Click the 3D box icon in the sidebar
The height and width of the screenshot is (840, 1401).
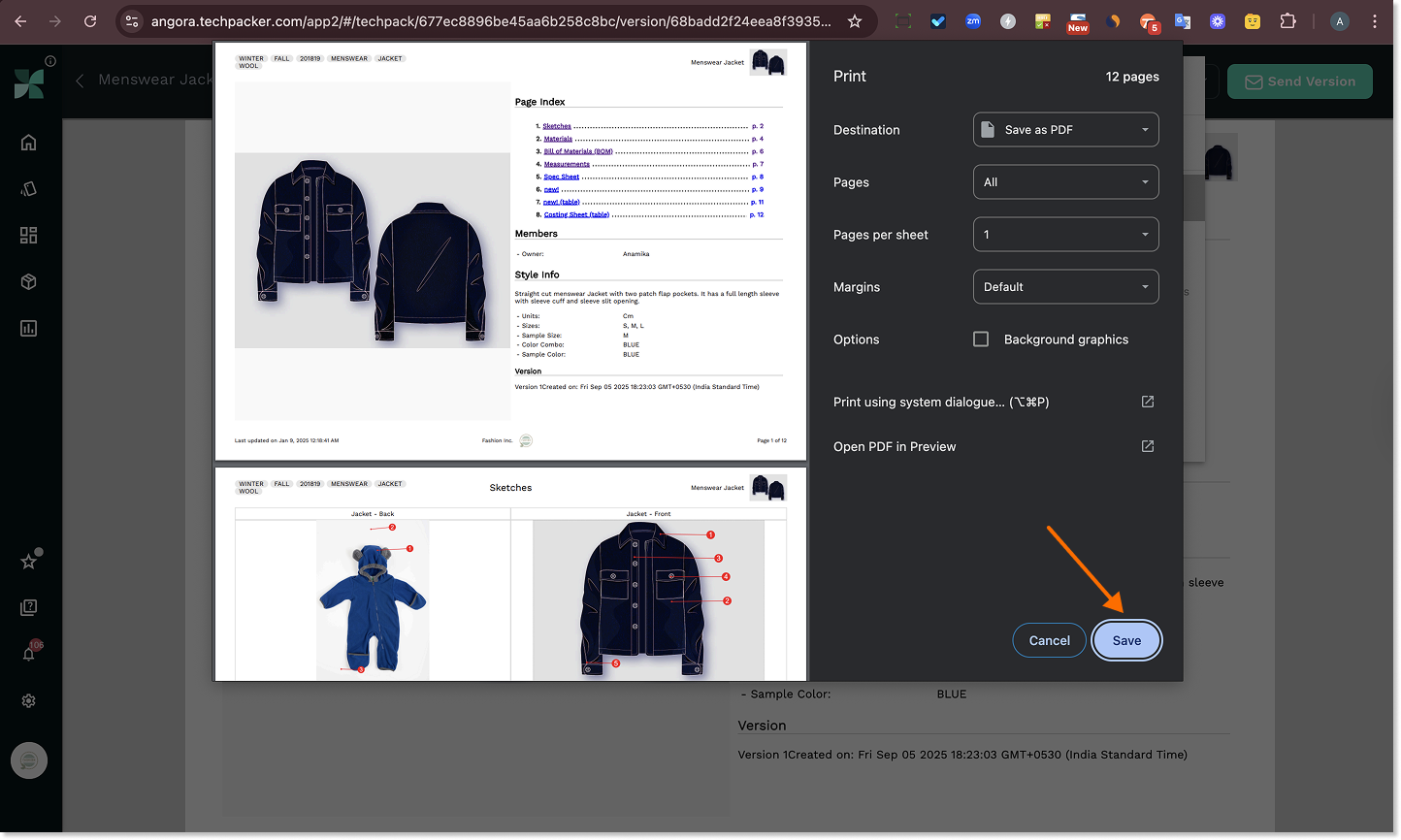[x=29, y=282]
